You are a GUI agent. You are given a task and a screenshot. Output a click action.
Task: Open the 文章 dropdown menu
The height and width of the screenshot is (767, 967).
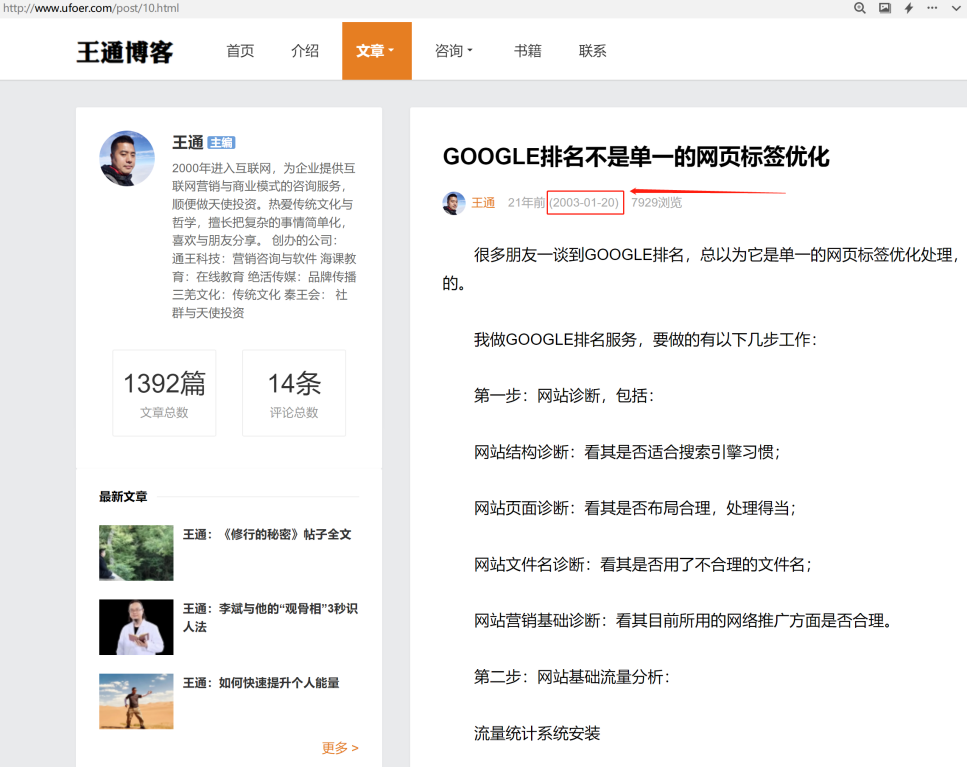point(377,51)
